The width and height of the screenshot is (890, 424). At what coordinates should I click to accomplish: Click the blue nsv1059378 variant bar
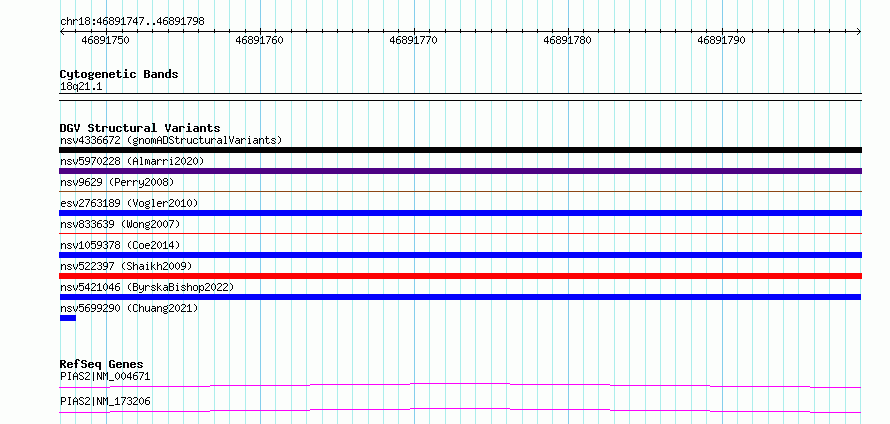pyautogui.click(x=460, y=255)
